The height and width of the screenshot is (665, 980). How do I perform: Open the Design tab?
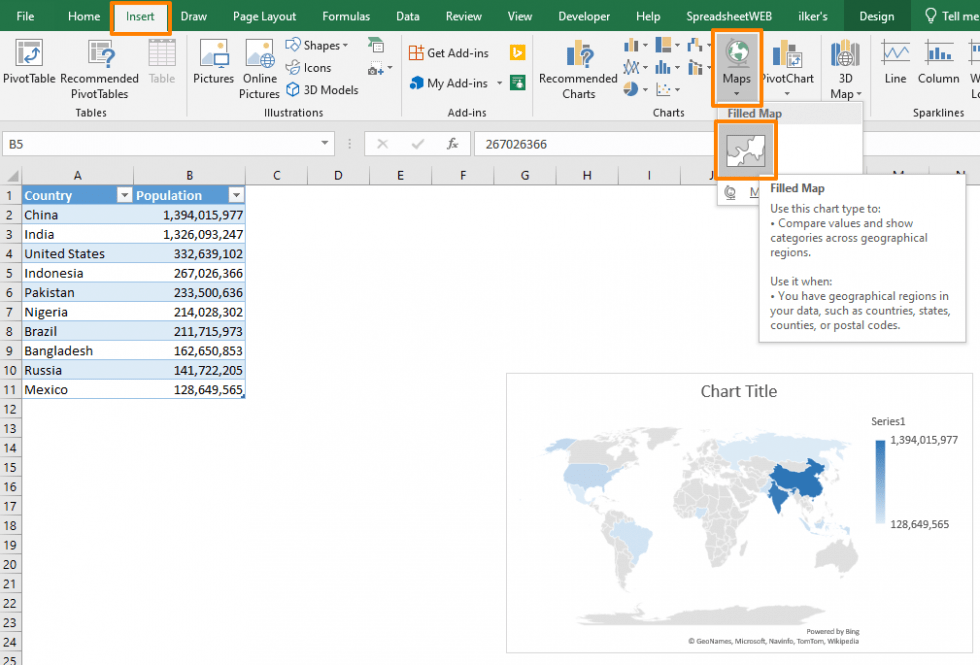[876, 16]
